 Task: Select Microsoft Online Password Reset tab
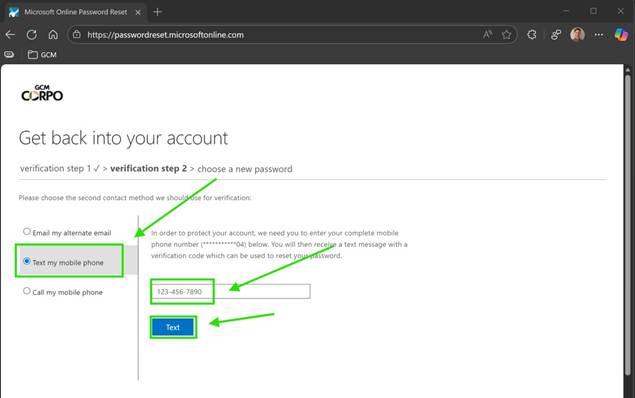click(75, 12)
